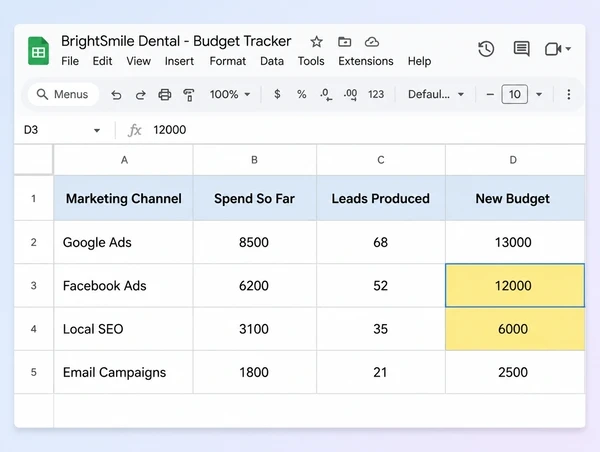Select column D header
The height and width of the screenshot is (452, 600).
515,160
